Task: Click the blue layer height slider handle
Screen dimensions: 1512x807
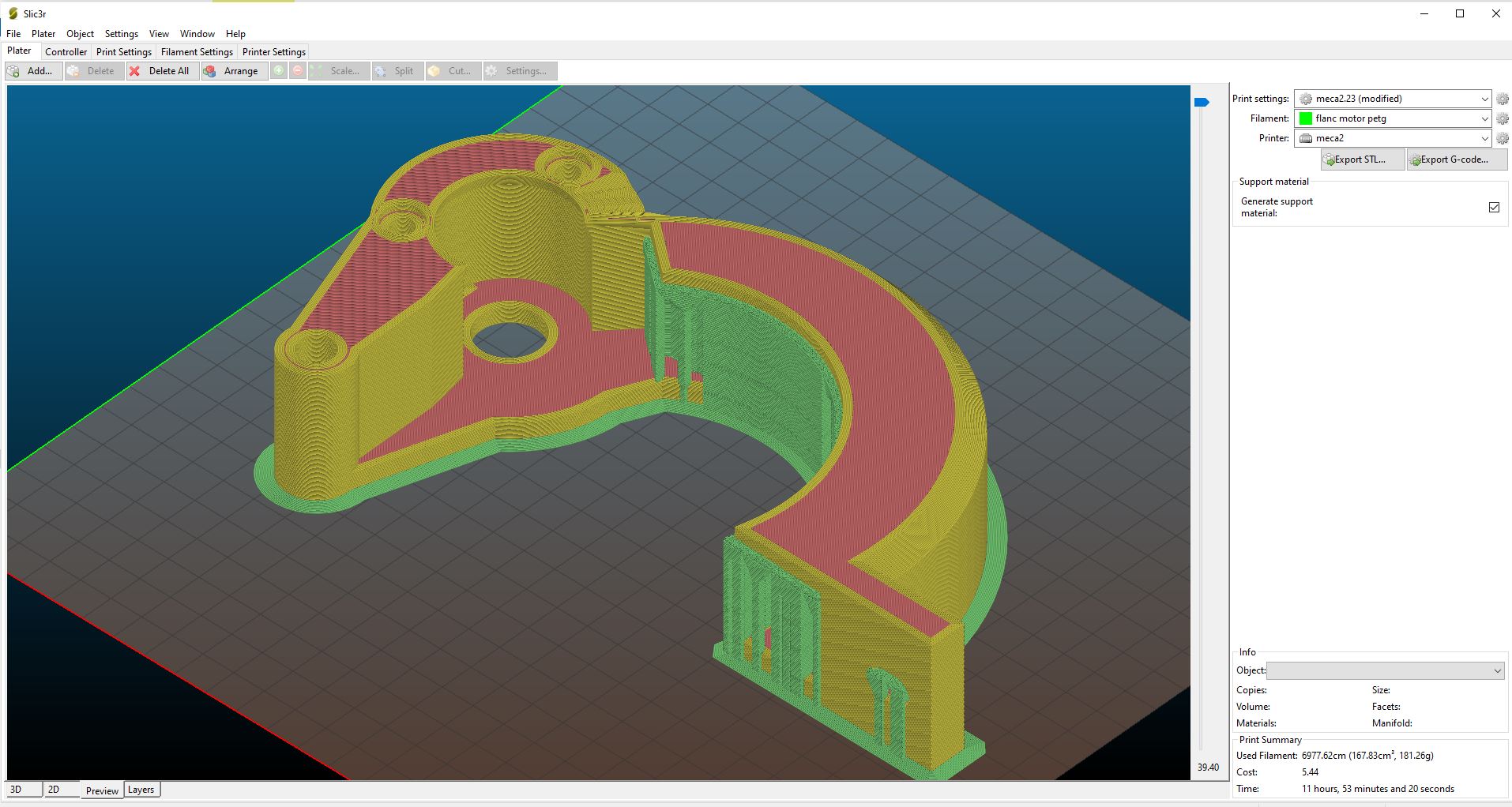Action: click(1202, 102)
